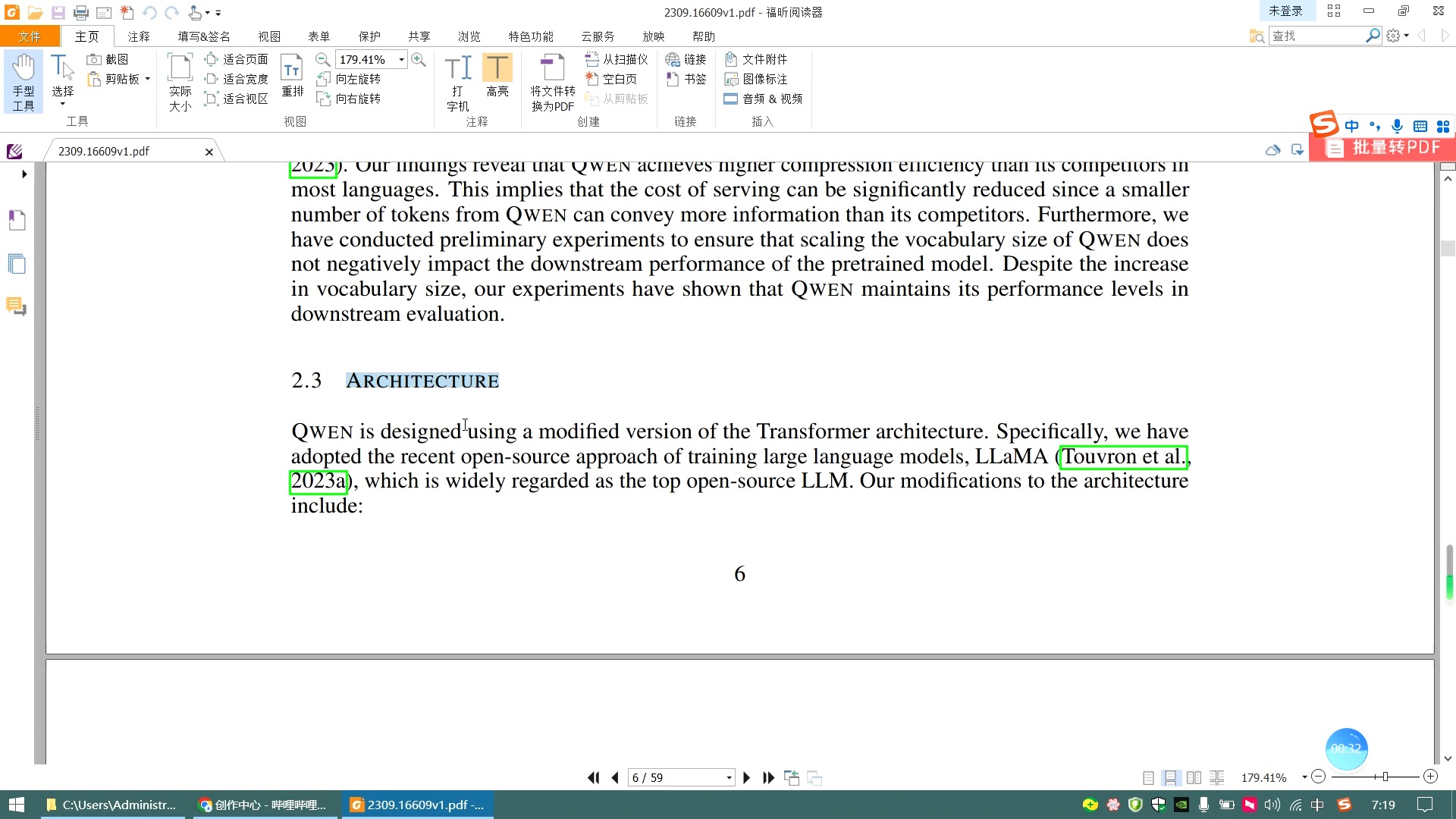Open the Windows Start menu

[x=17, y=805]
